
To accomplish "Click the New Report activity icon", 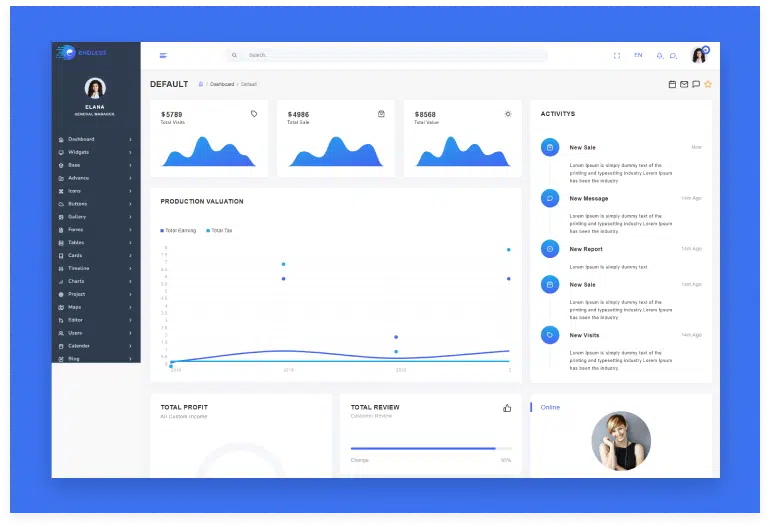I will coord(550,249).
